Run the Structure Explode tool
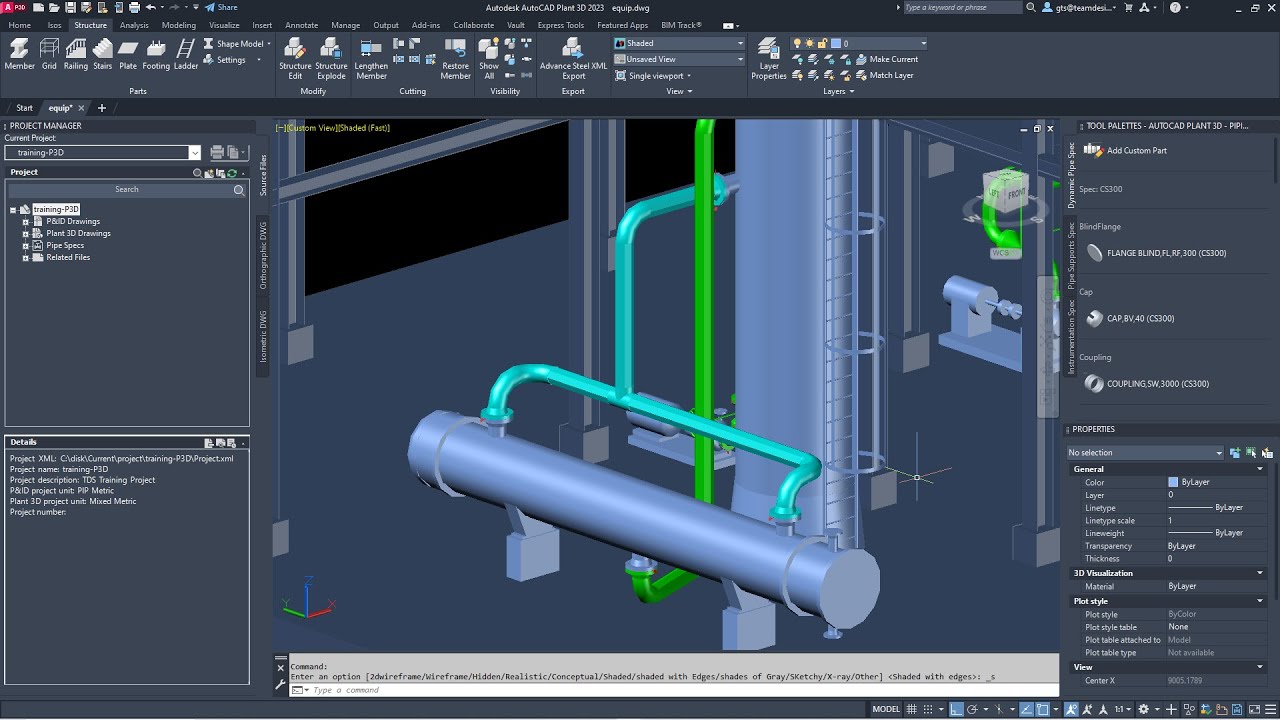 point(331,58)
